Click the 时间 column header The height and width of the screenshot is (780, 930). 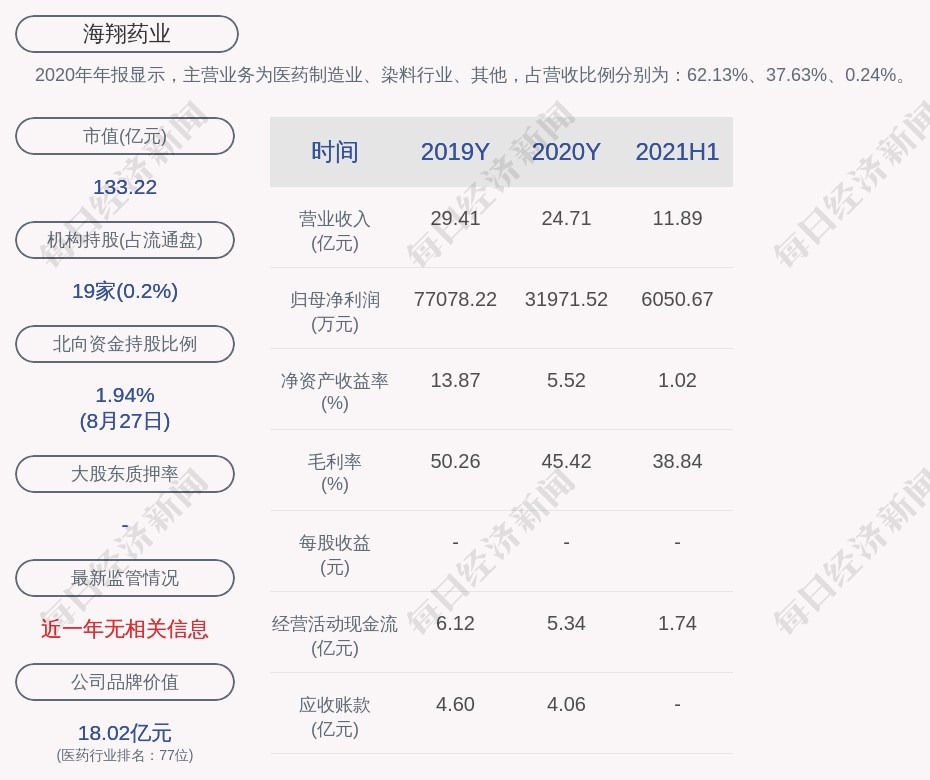[x=335, y=152]
